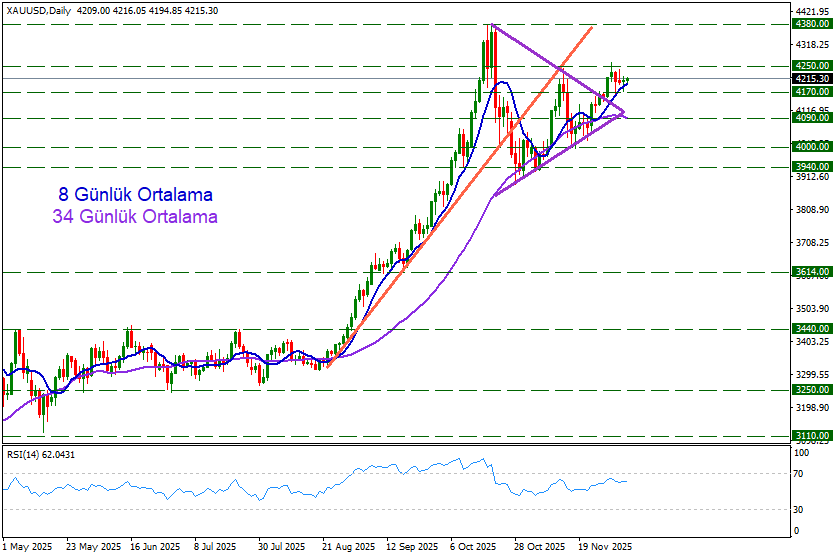Screen dimensions: 836x558
Task: Select the 4090.00 support price label
Action: [x=807, y=117]
